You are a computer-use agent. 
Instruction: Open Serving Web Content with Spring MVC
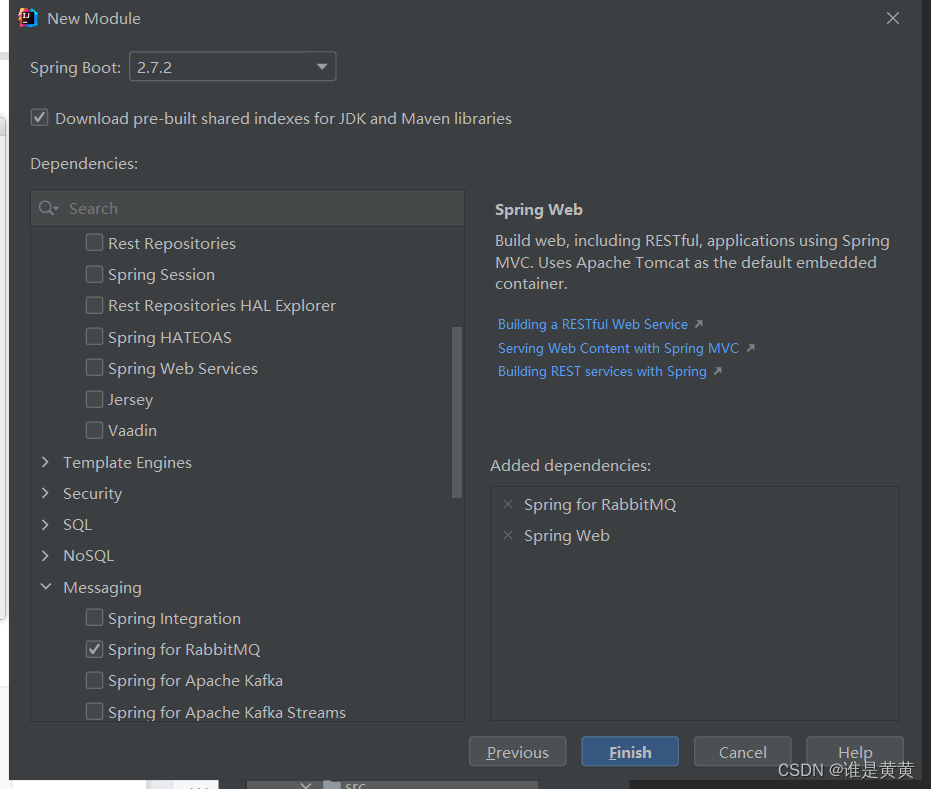(618, 348)
